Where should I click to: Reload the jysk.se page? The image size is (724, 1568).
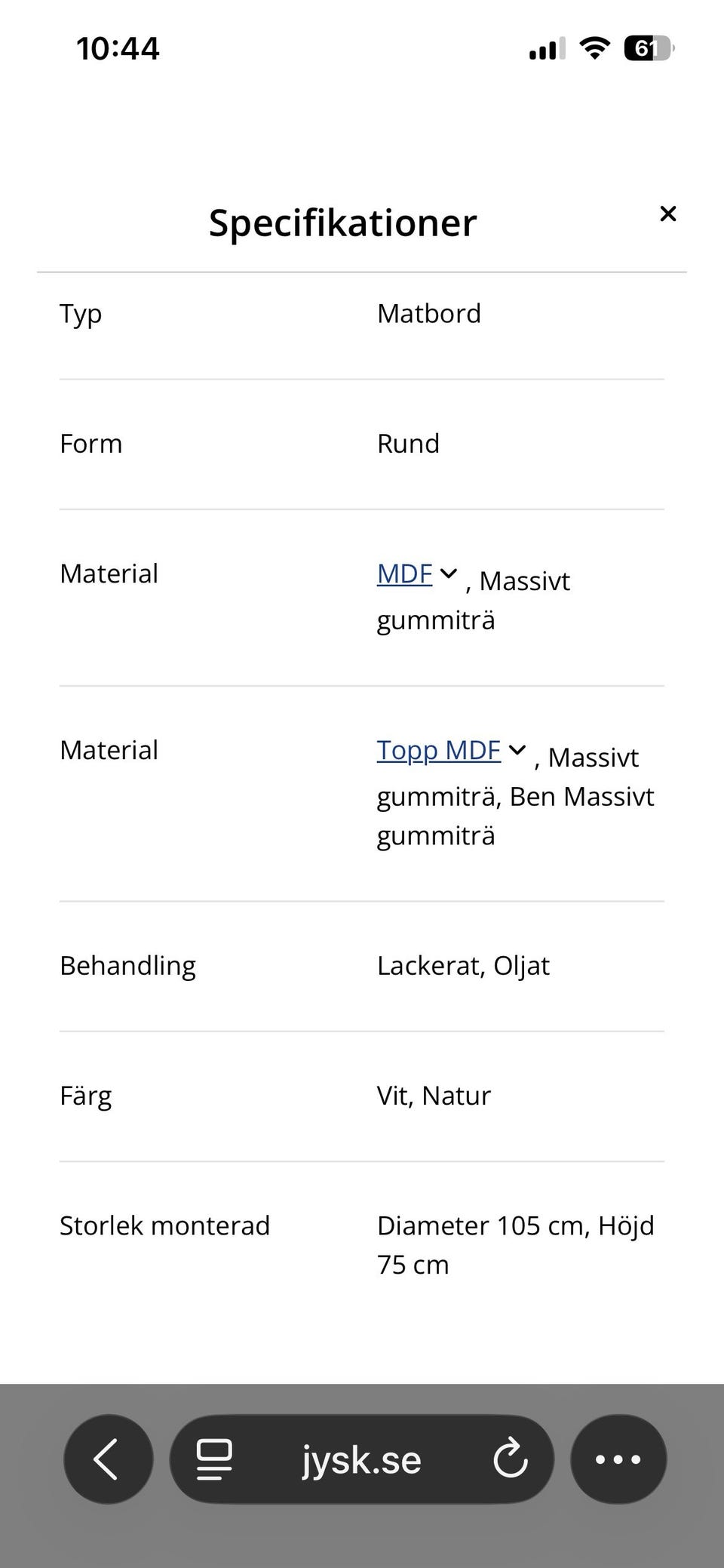(511, 1459)
